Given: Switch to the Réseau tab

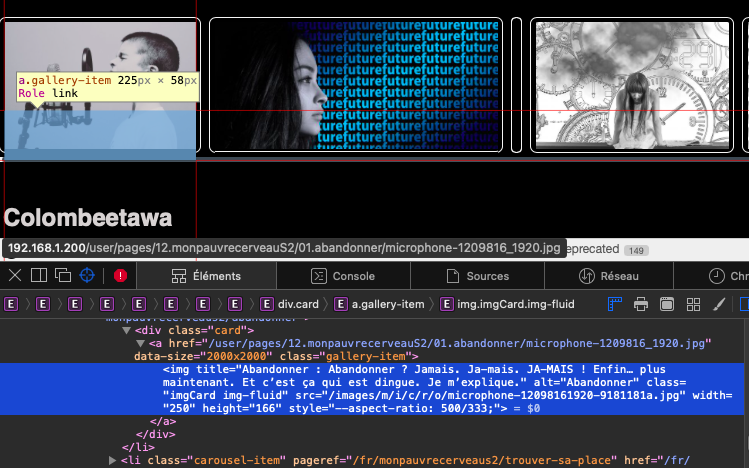Looking at the screenshot, I should tap(609, 276).
